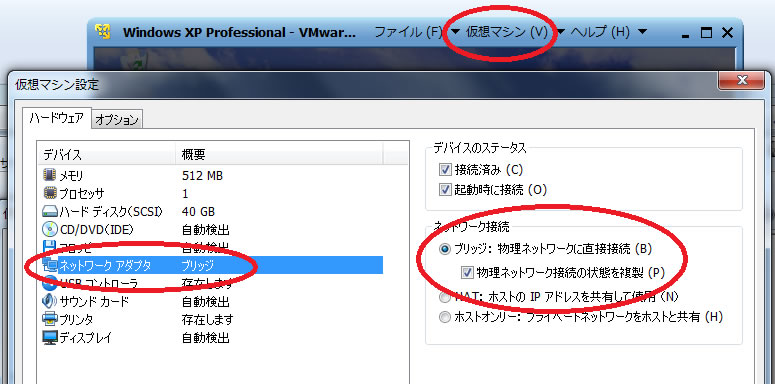Select the プロセッサ device row label

point(82,193)
